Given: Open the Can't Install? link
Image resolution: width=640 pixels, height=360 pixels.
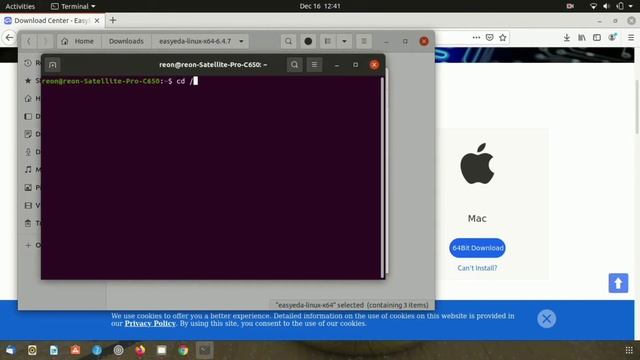Looking at the screenshot, I should click(477, 268).
